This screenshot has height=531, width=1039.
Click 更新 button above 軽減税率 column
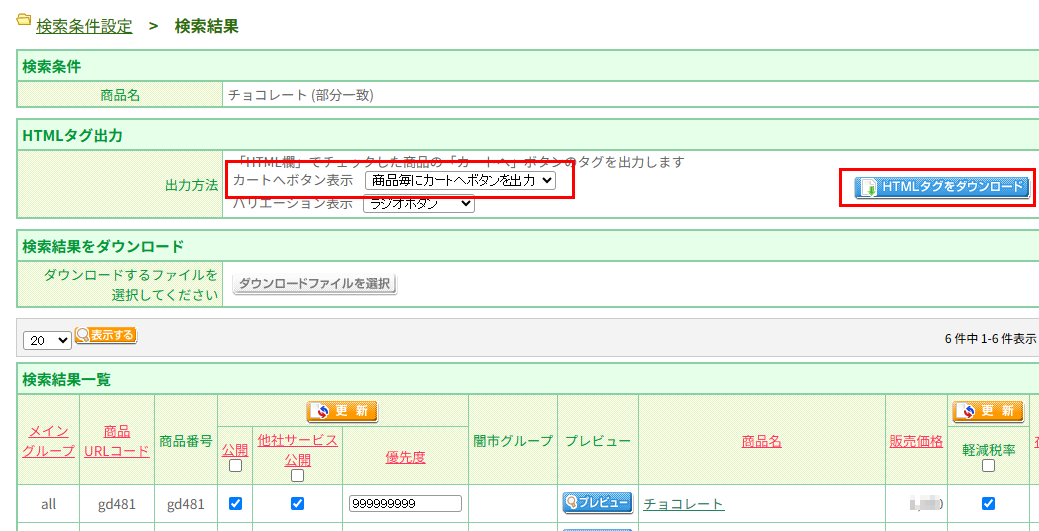pos(988,412)
